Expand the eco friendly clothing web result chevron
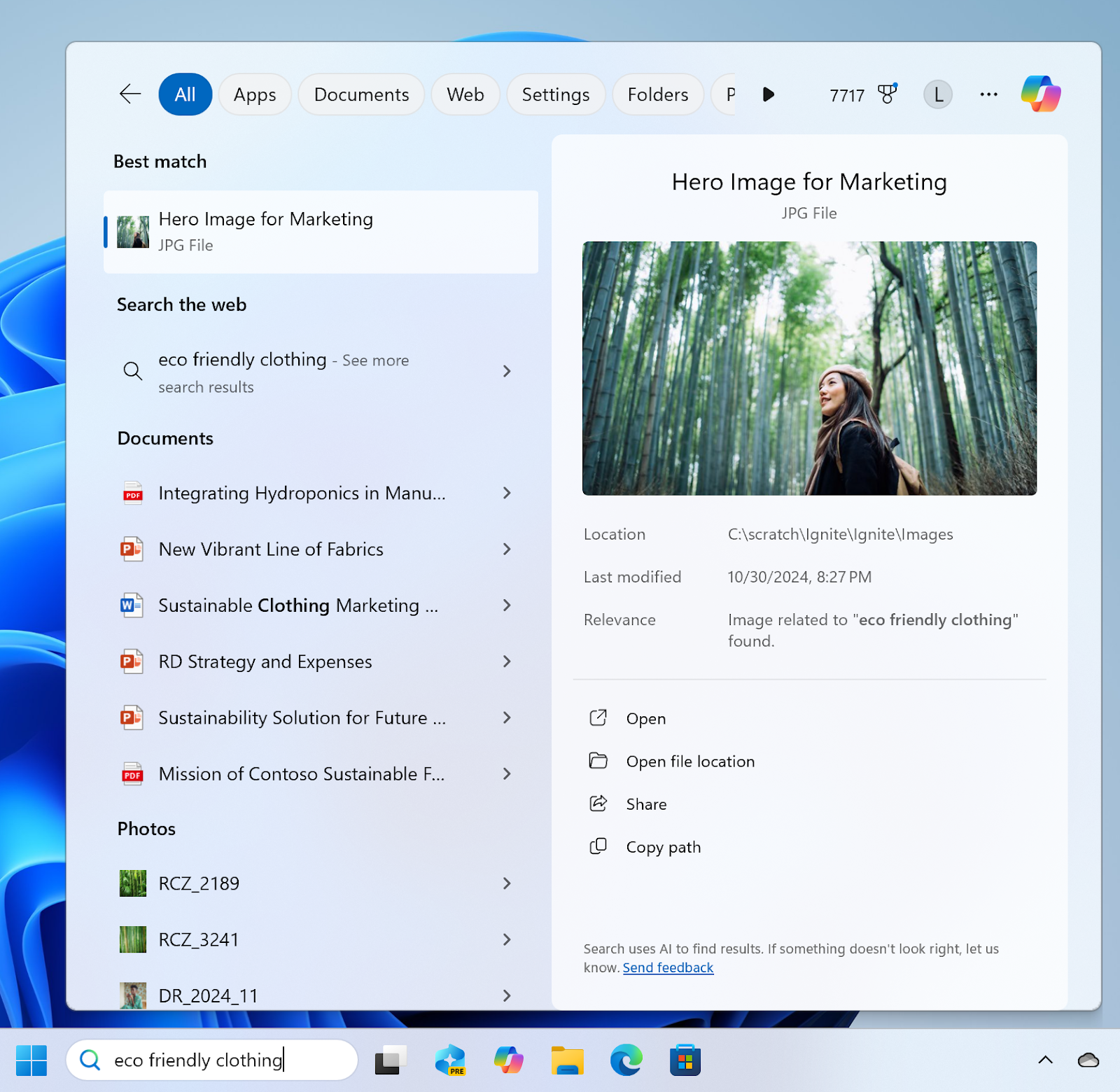 [507, 371]
